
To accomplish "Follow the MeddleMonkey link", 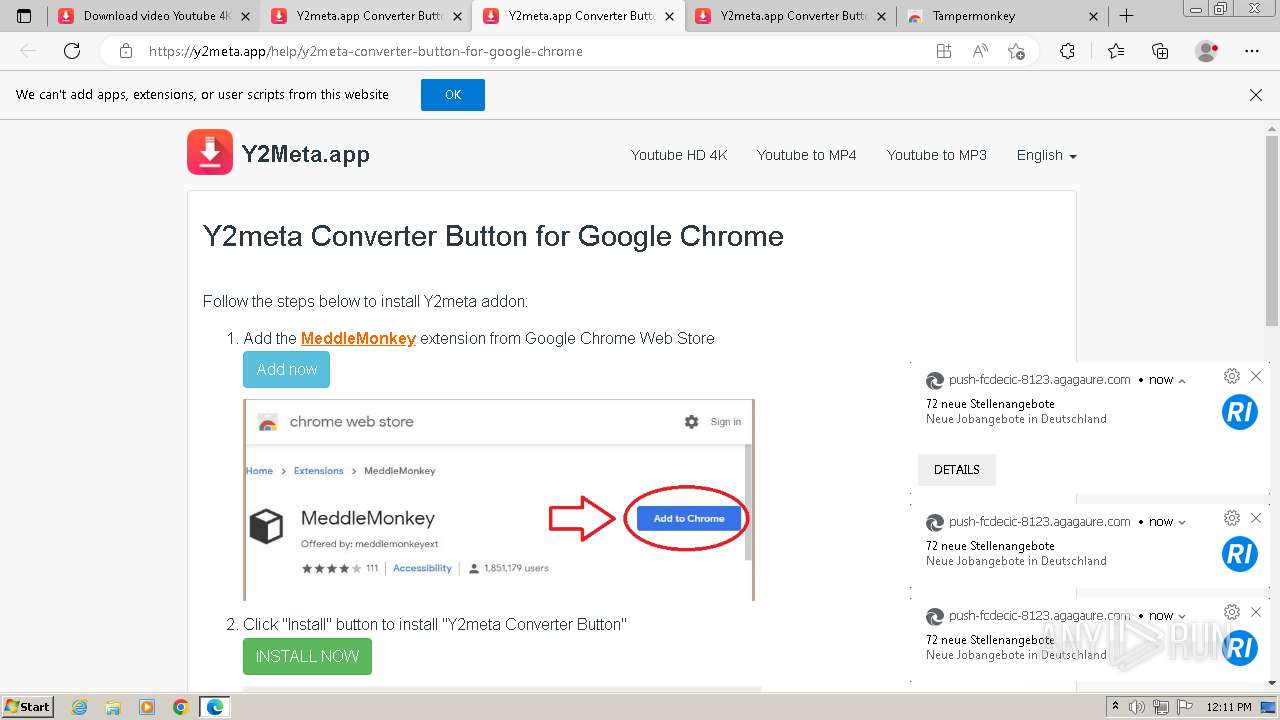I will 358,338.
